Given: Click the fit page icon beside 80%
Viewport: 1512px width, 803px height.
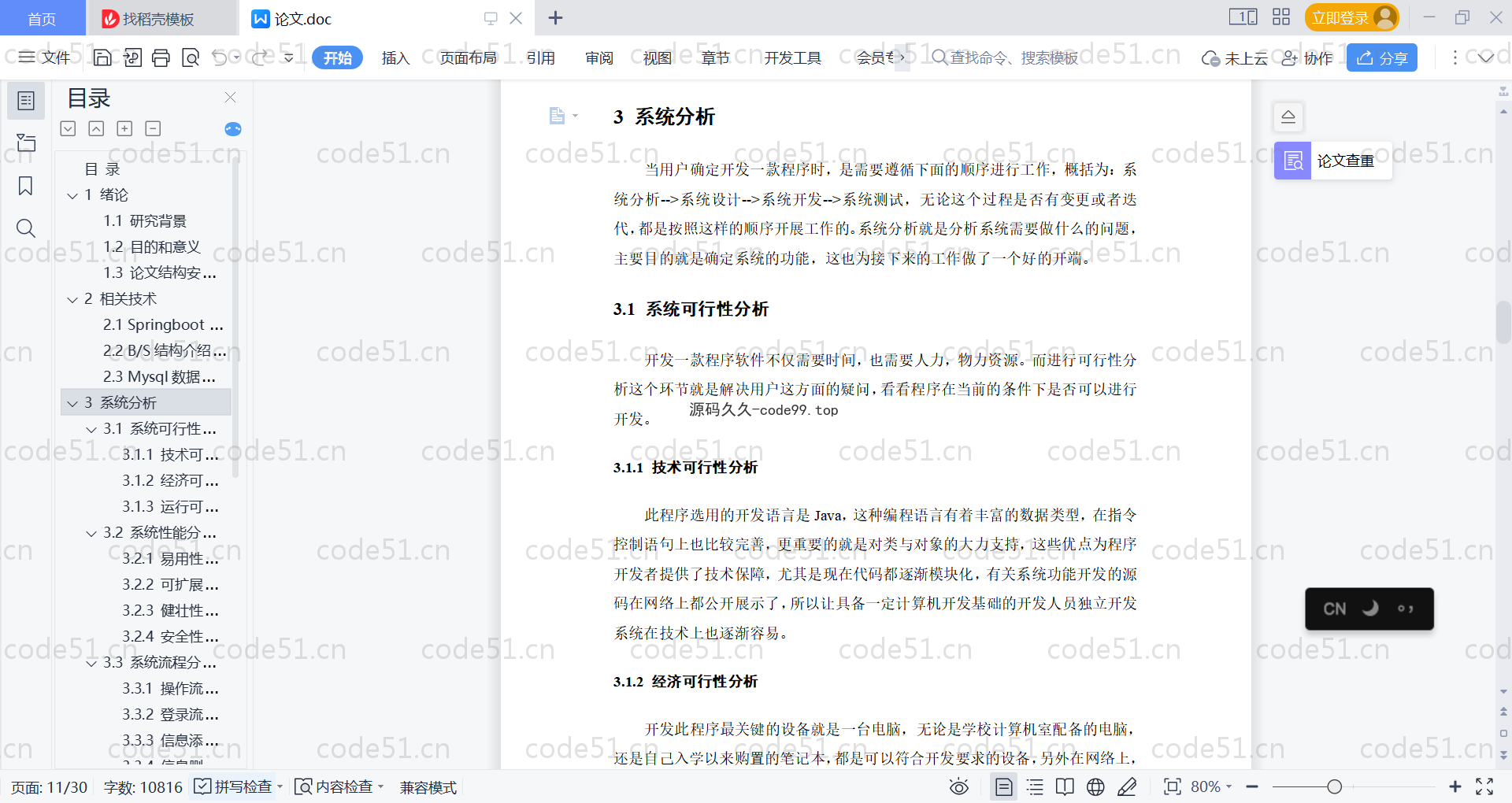Looking at the screenshot, I should [x=1172, y=786].
